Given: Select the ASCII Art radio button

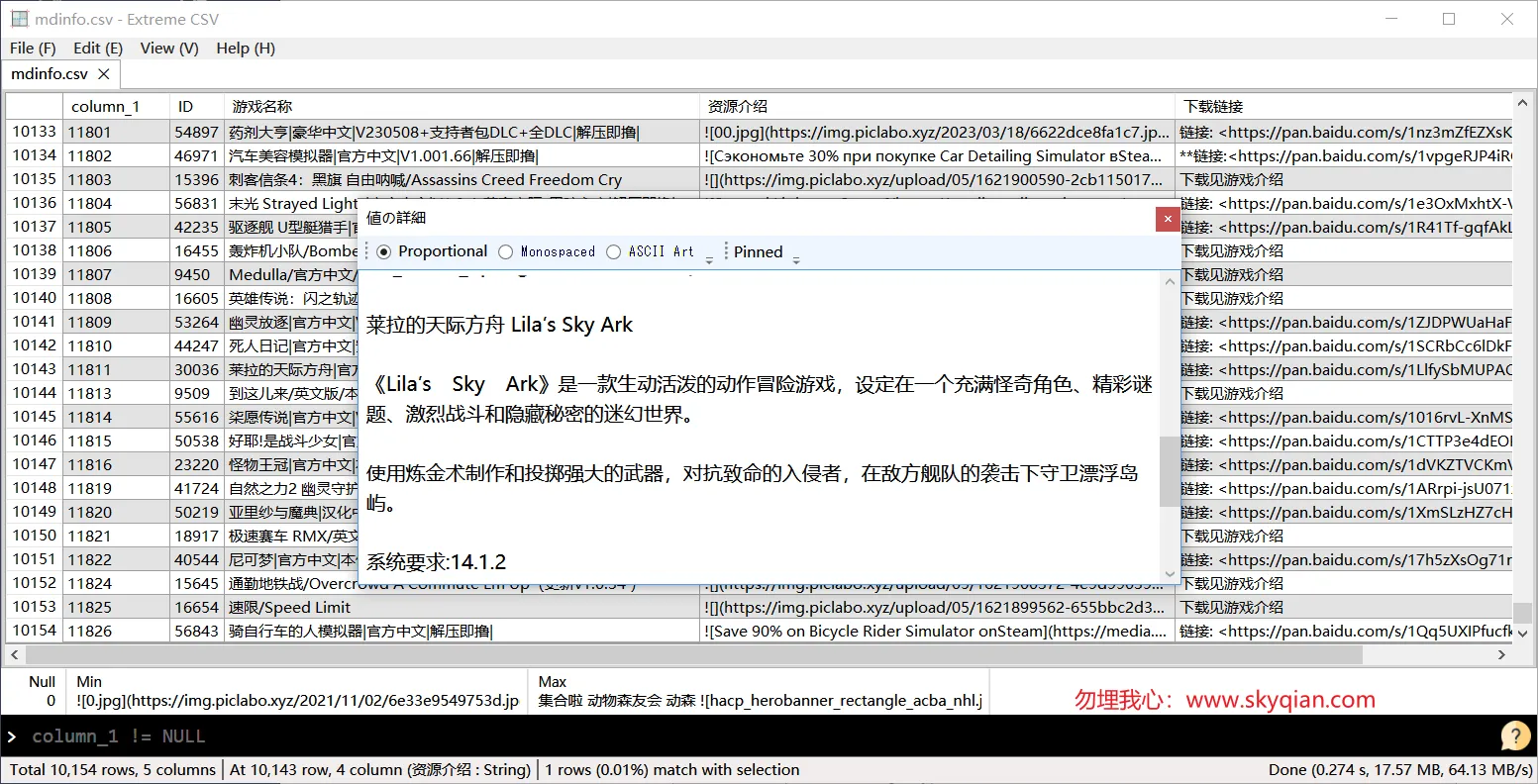Looking at the screenshot, I should (613, 251).
